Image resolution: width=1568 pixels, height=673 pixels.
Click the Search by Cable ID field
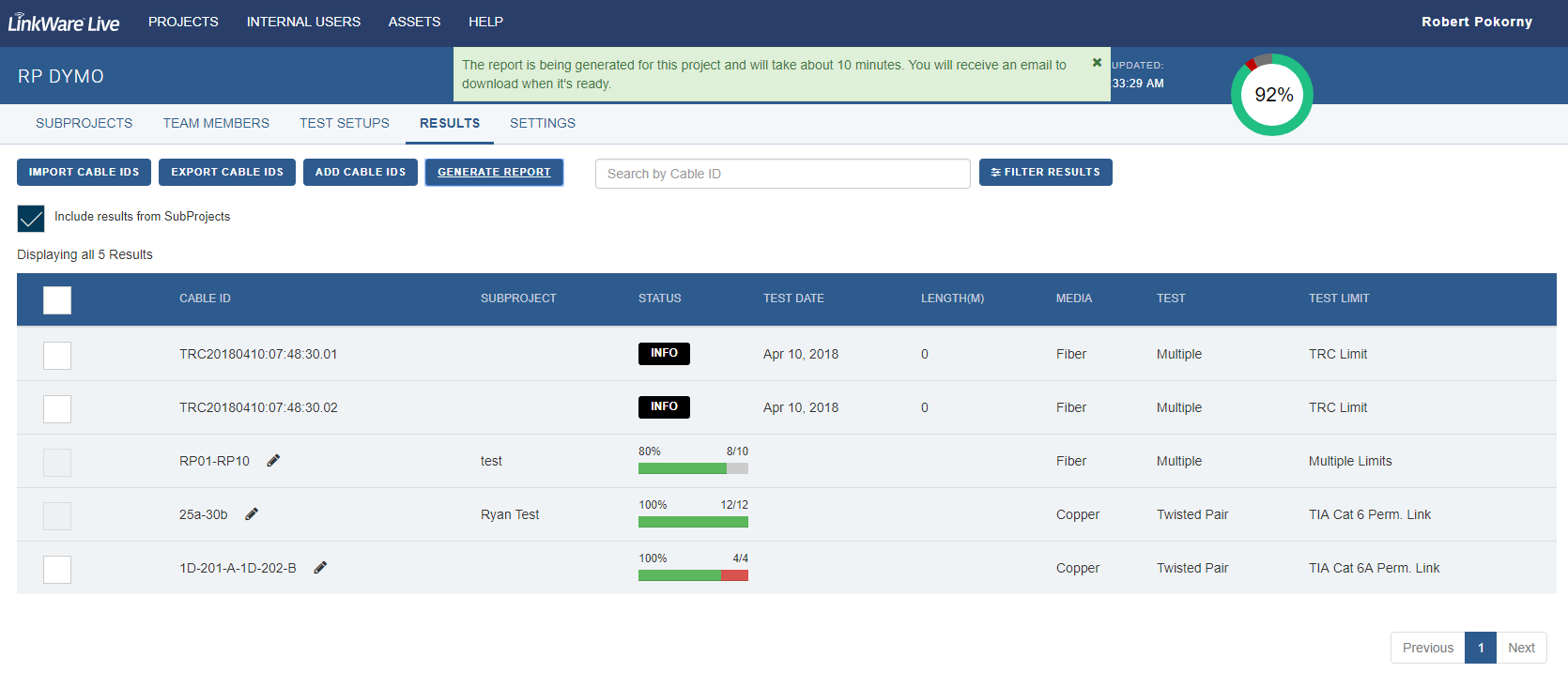coord(782,174)
